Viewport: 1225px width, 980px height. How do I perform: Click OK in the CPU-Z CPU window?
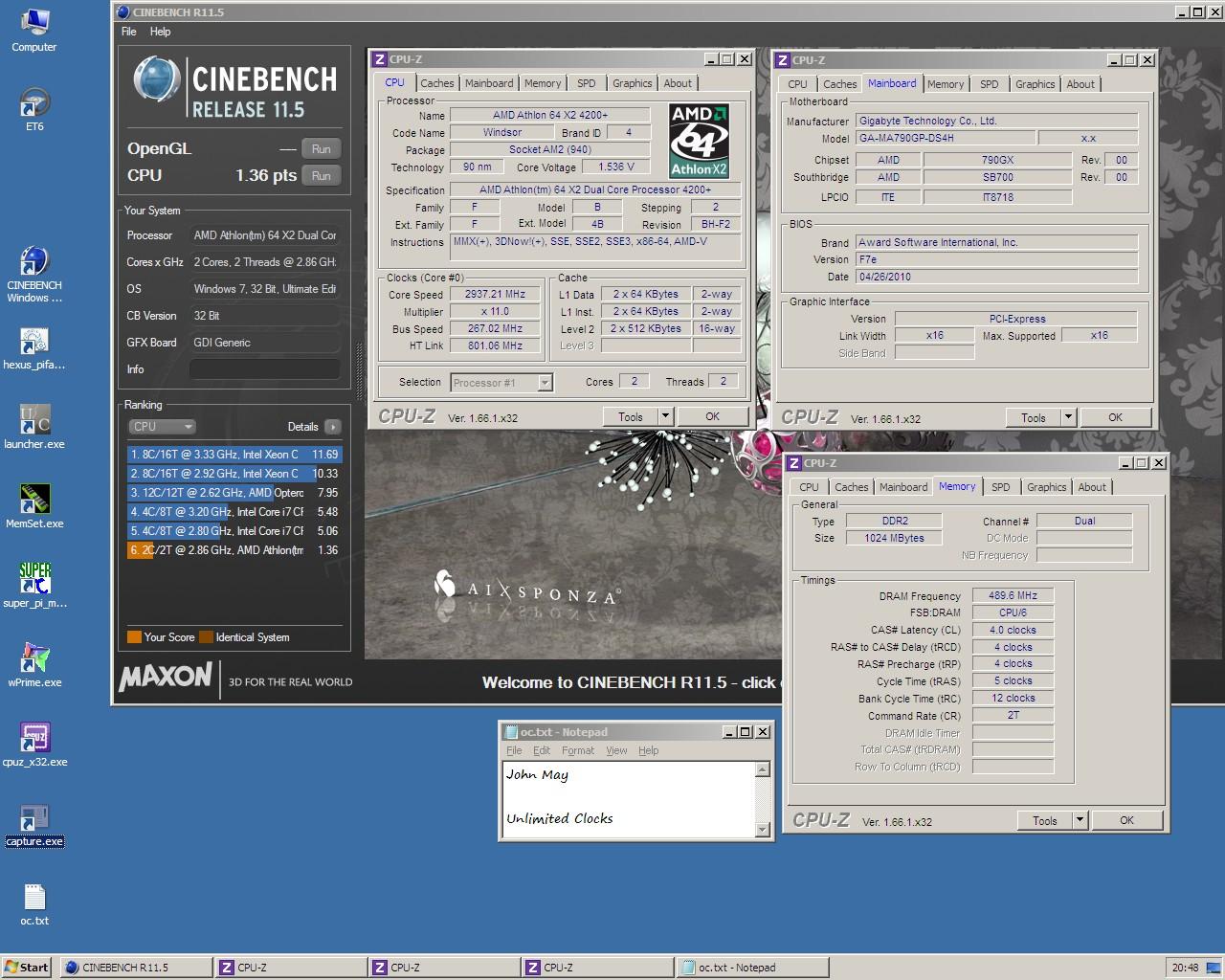click(713, 417)
